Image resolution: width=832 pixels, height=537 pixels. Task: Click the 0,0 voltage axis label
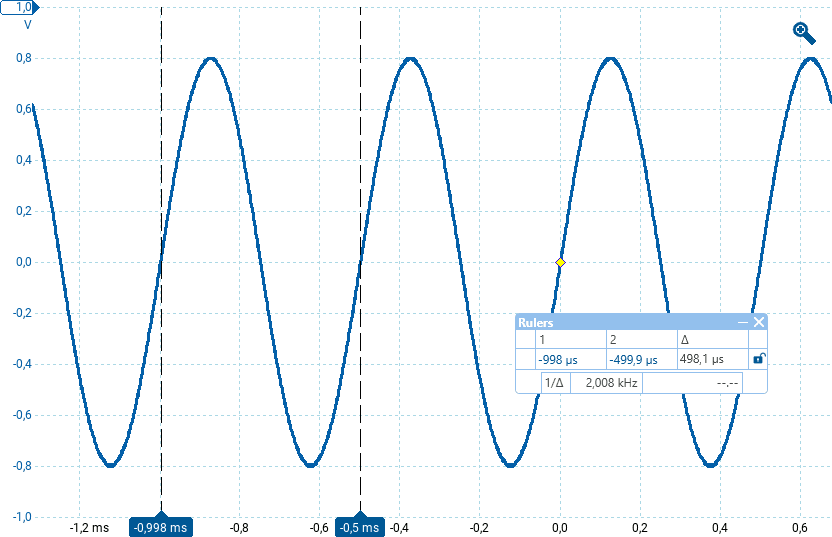[24, 262]
